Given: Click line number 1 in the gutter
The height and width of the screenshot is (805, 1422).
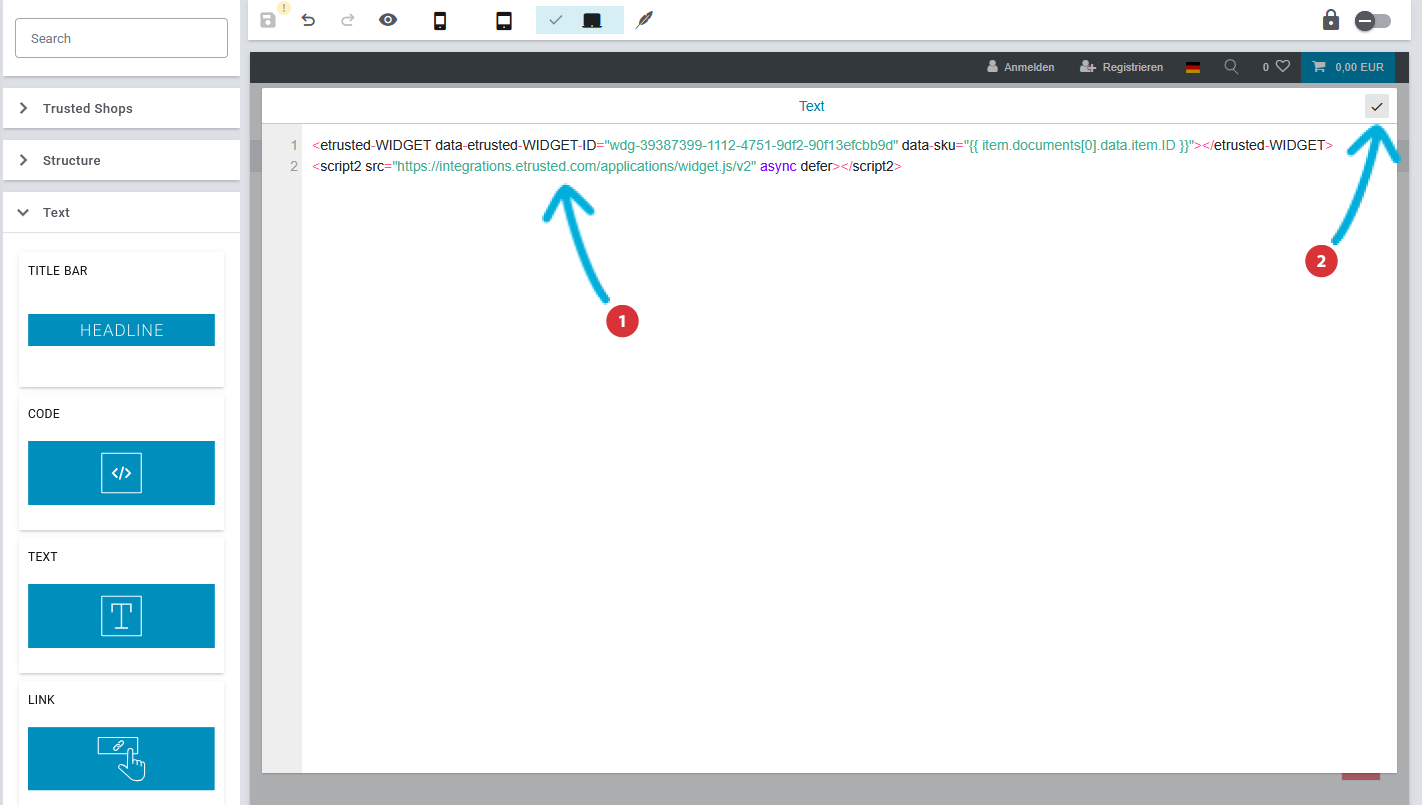Looking at the screenshot, I should tap(294, 145).
